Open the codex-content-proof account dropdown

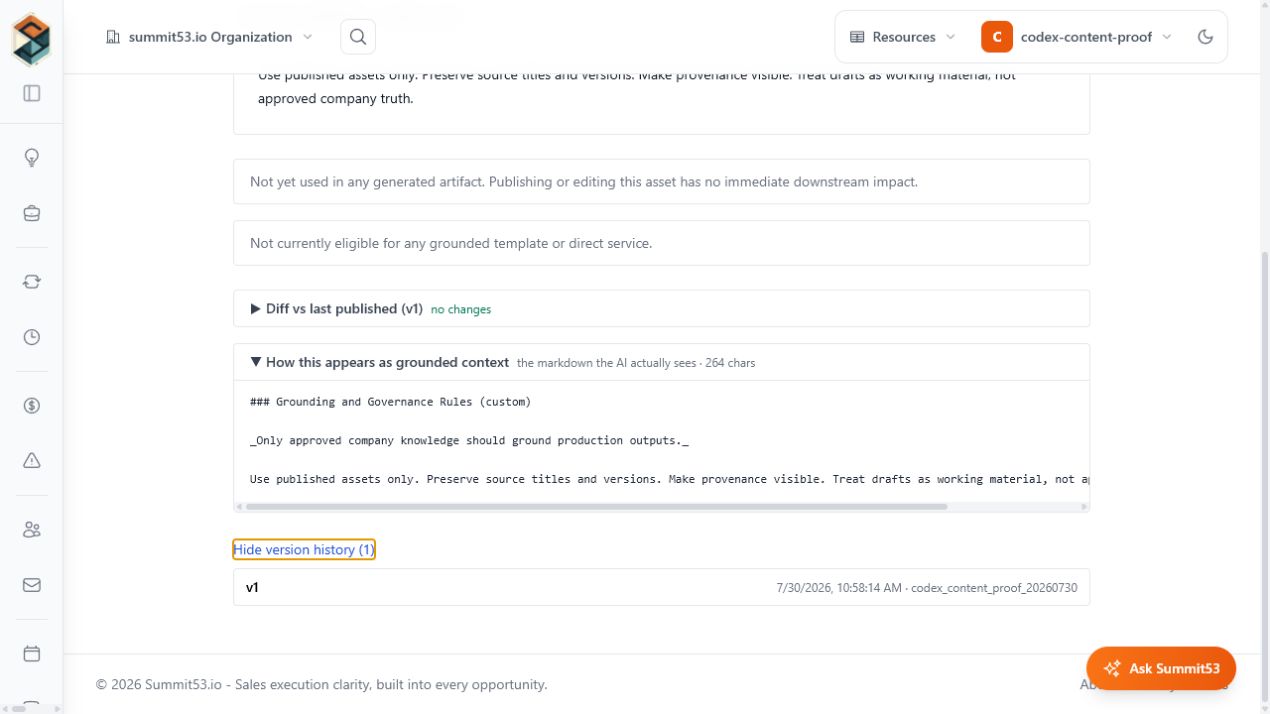(1077, 37)
